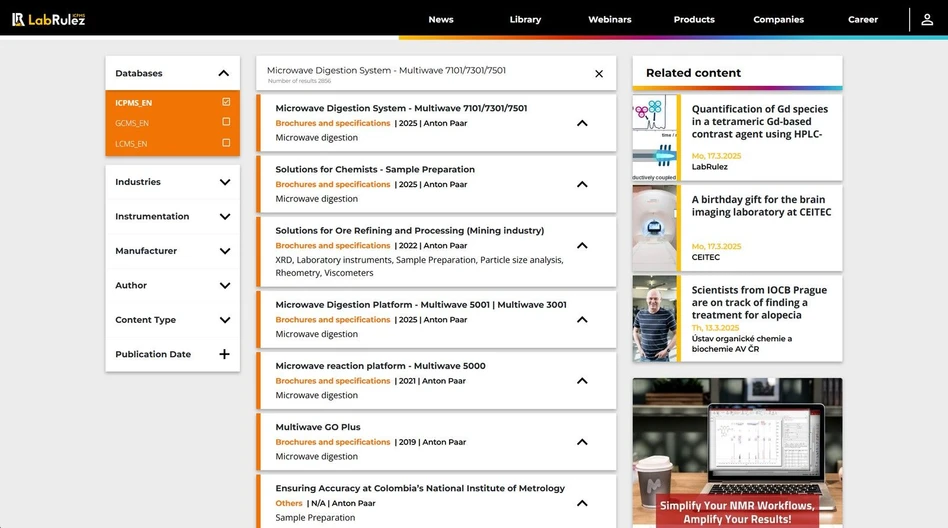This screenshot has width=948, height=528.
Task: Click the GCMS_EN database label
Action: [132, 123]
